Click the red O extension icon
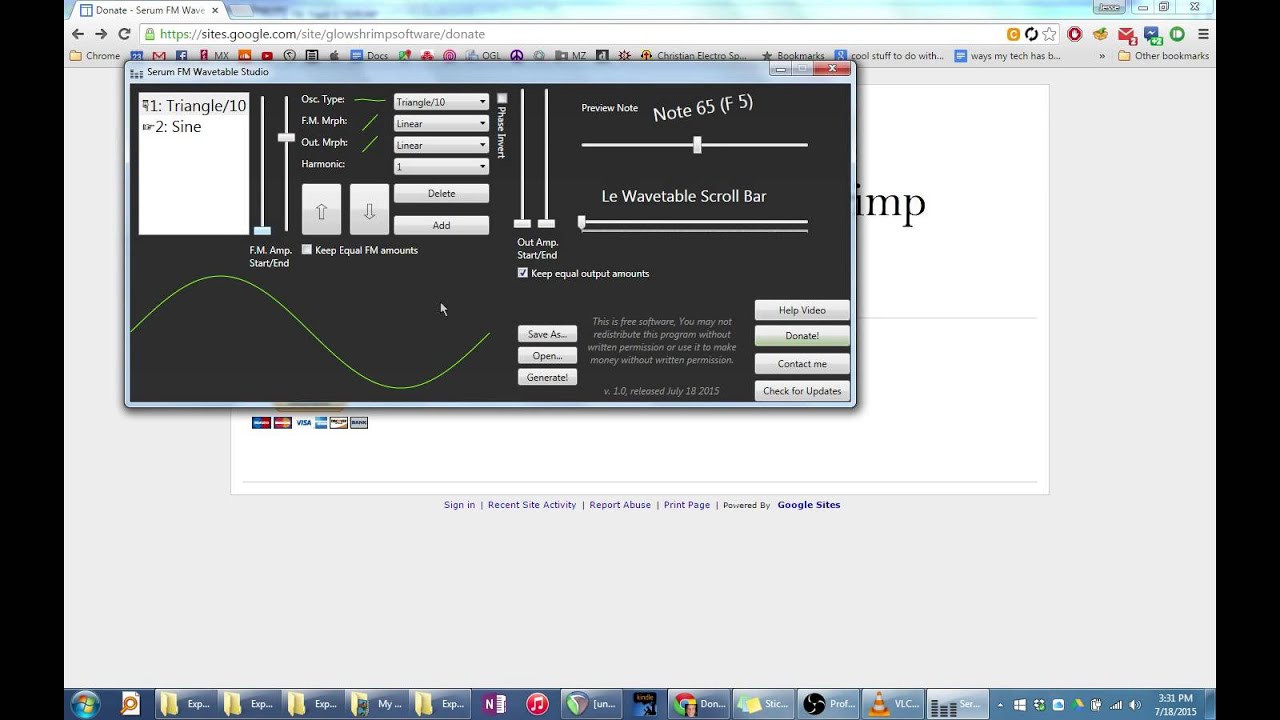This screenshot has width=1280, height=720. (1075, 34)
